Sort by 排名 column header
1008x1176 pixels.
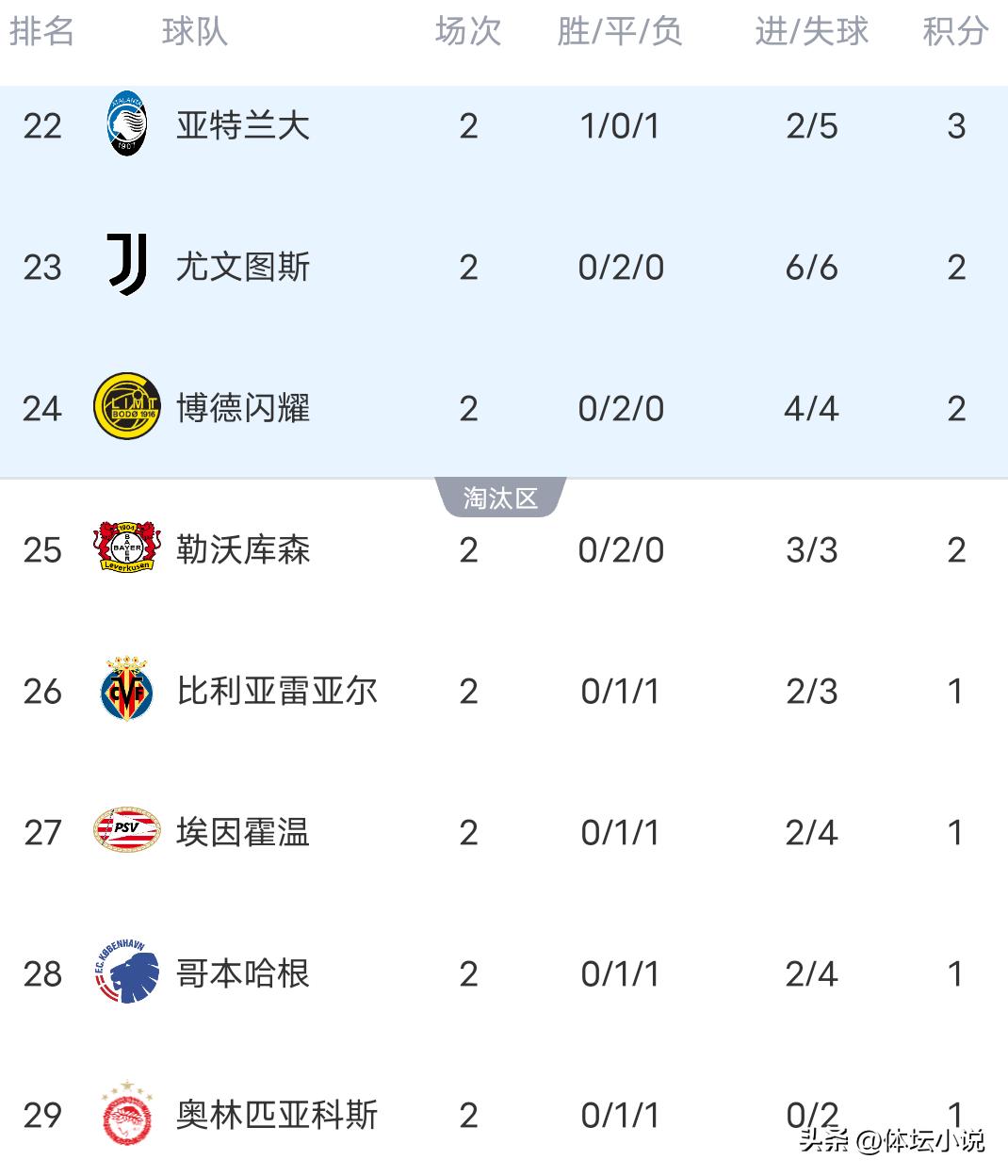41,31
